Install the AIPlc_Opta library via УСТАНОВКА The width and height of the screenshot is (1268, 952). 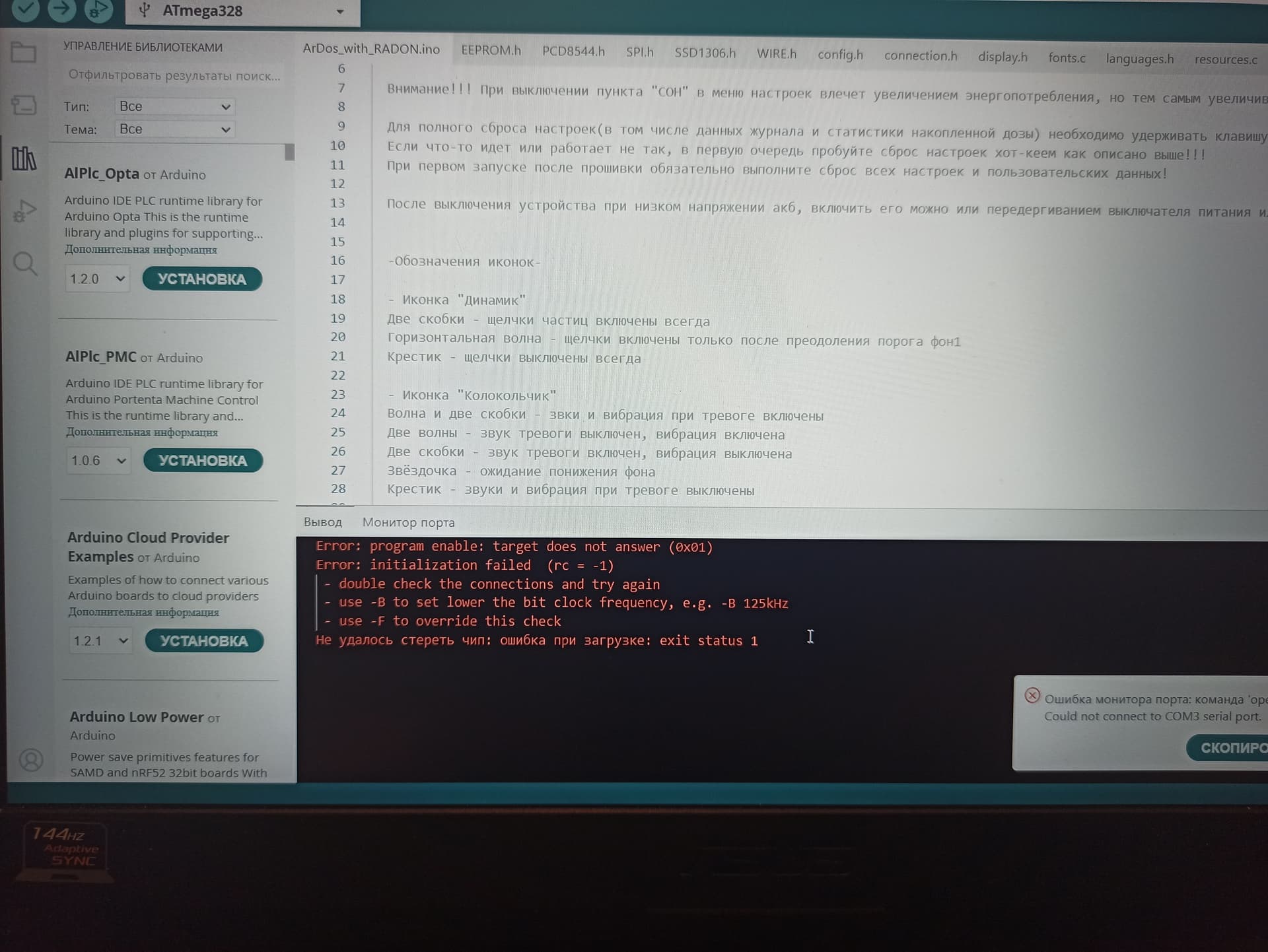pyautogui.click(x=202, y=279)
